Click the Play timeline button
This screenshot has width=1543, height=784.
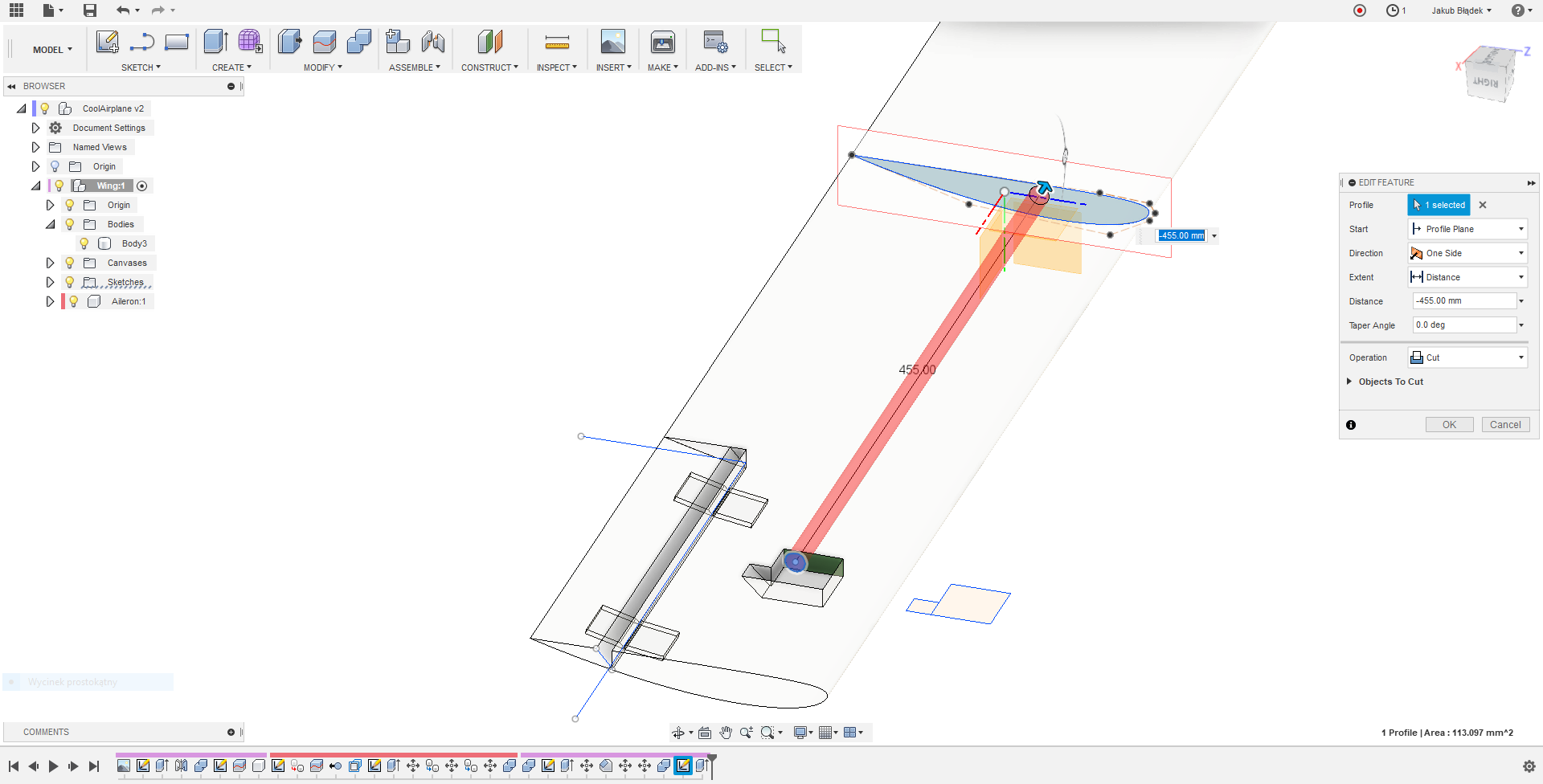pos(53,766)
